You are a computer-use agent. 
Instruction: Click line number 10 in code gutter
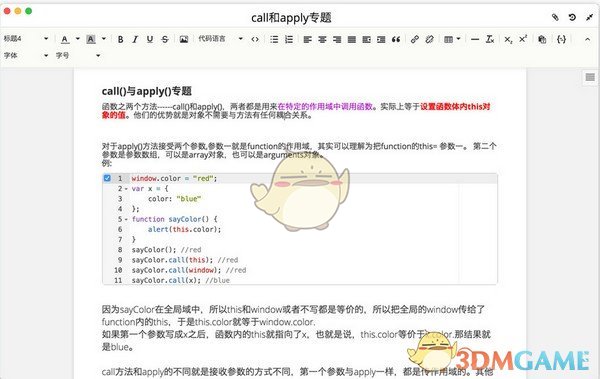pos(118,270)
